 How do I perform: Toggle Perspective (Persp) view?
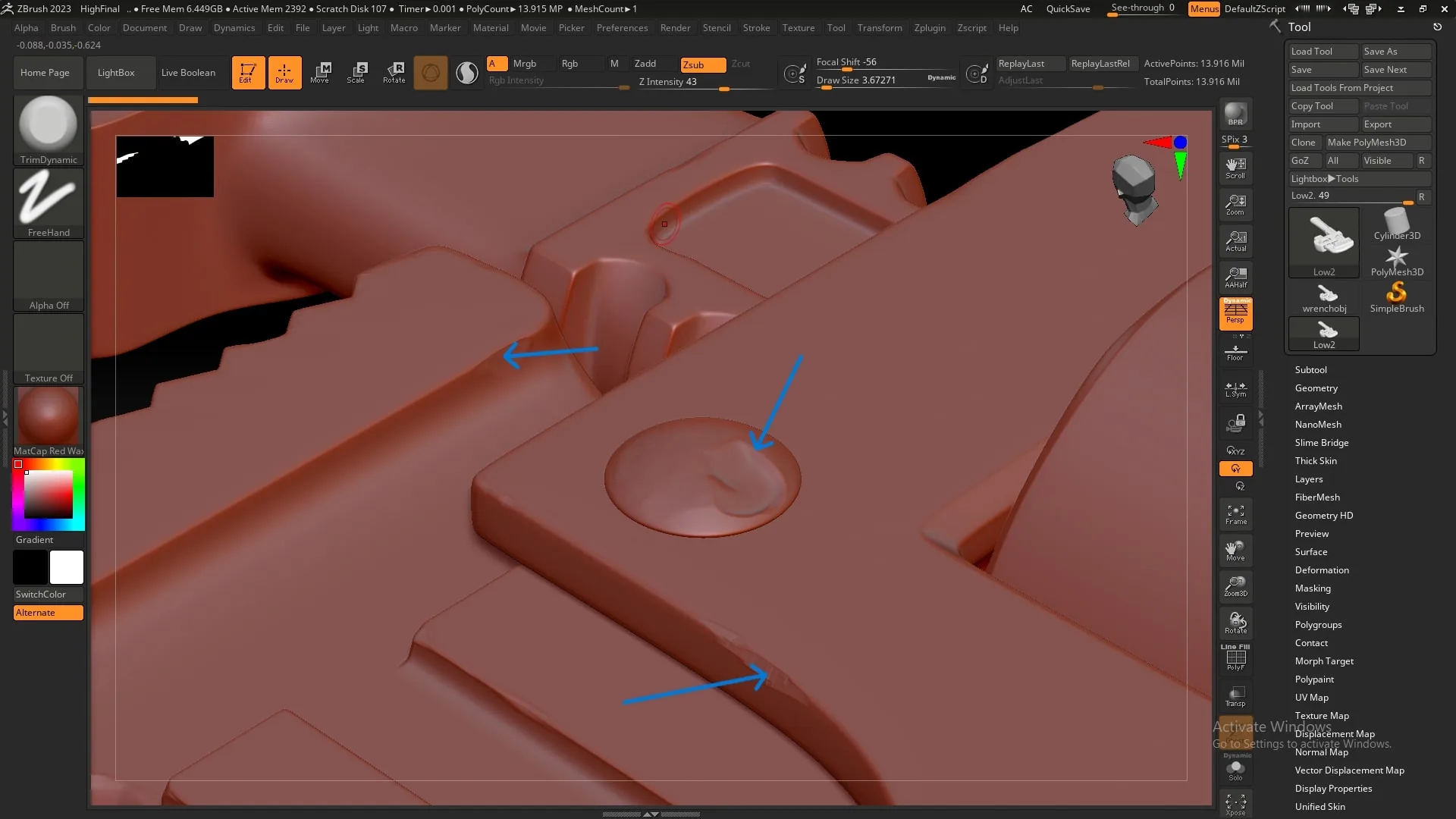click(x=1235, y=314)
